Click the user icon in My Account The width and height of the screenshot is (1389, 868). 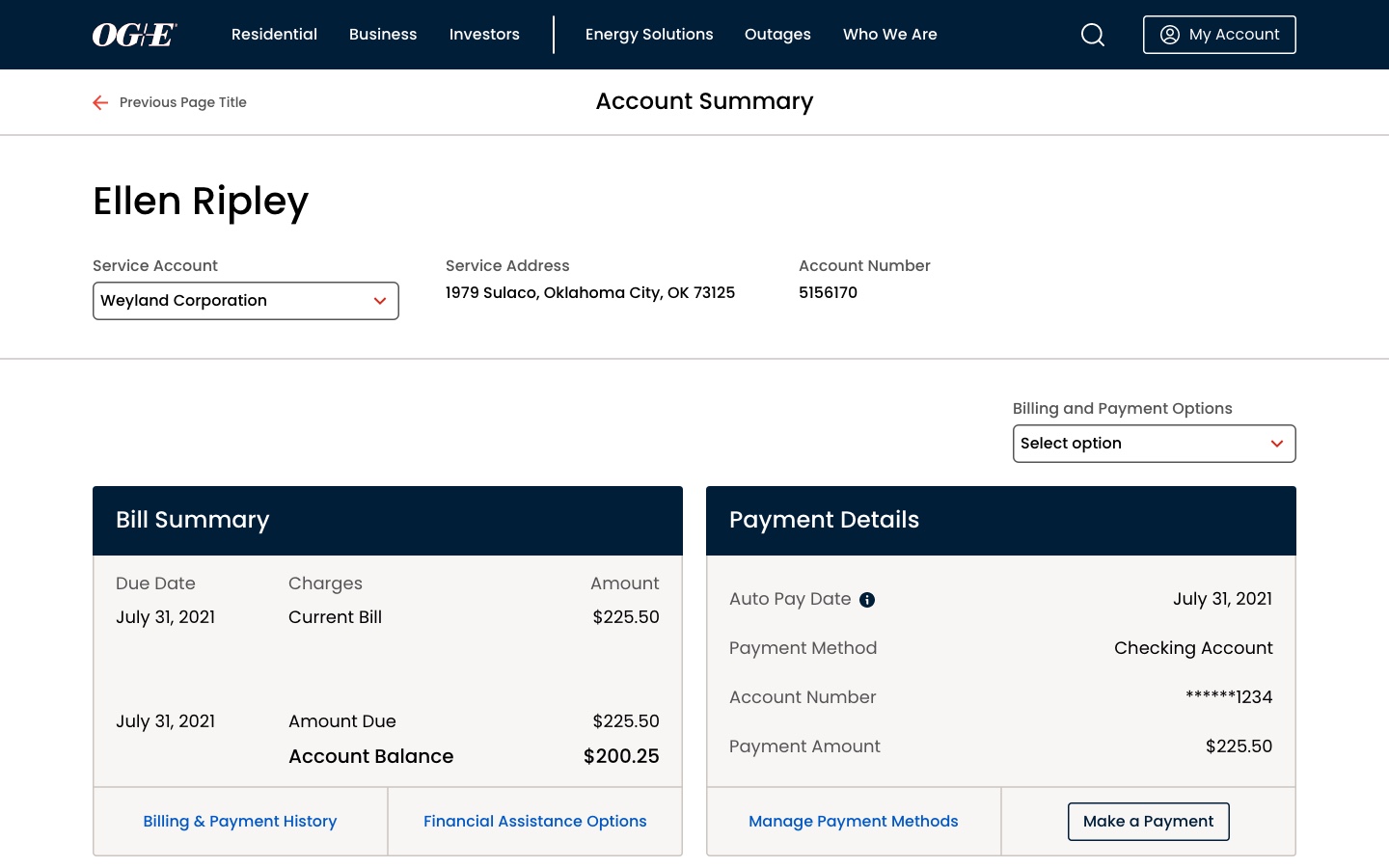pyautogui.click(x=1169, y=35)
